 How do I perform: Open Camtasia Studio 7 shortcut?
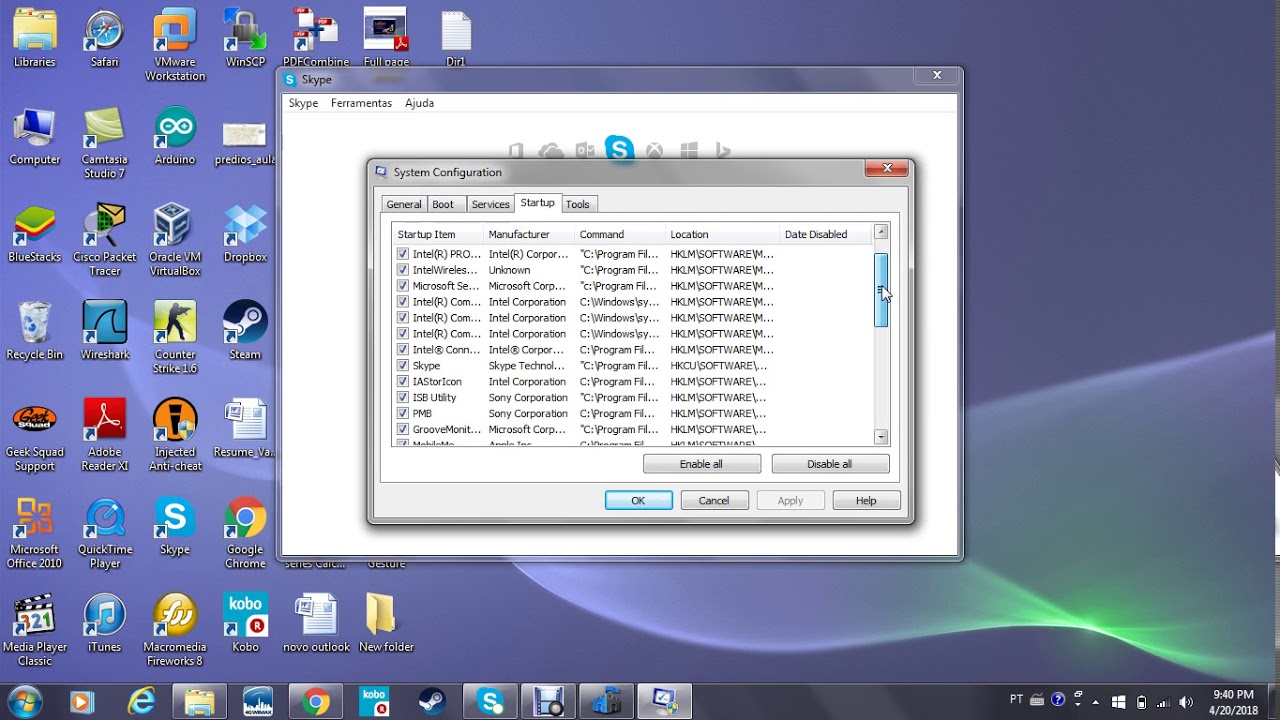(x=104, y=143)
